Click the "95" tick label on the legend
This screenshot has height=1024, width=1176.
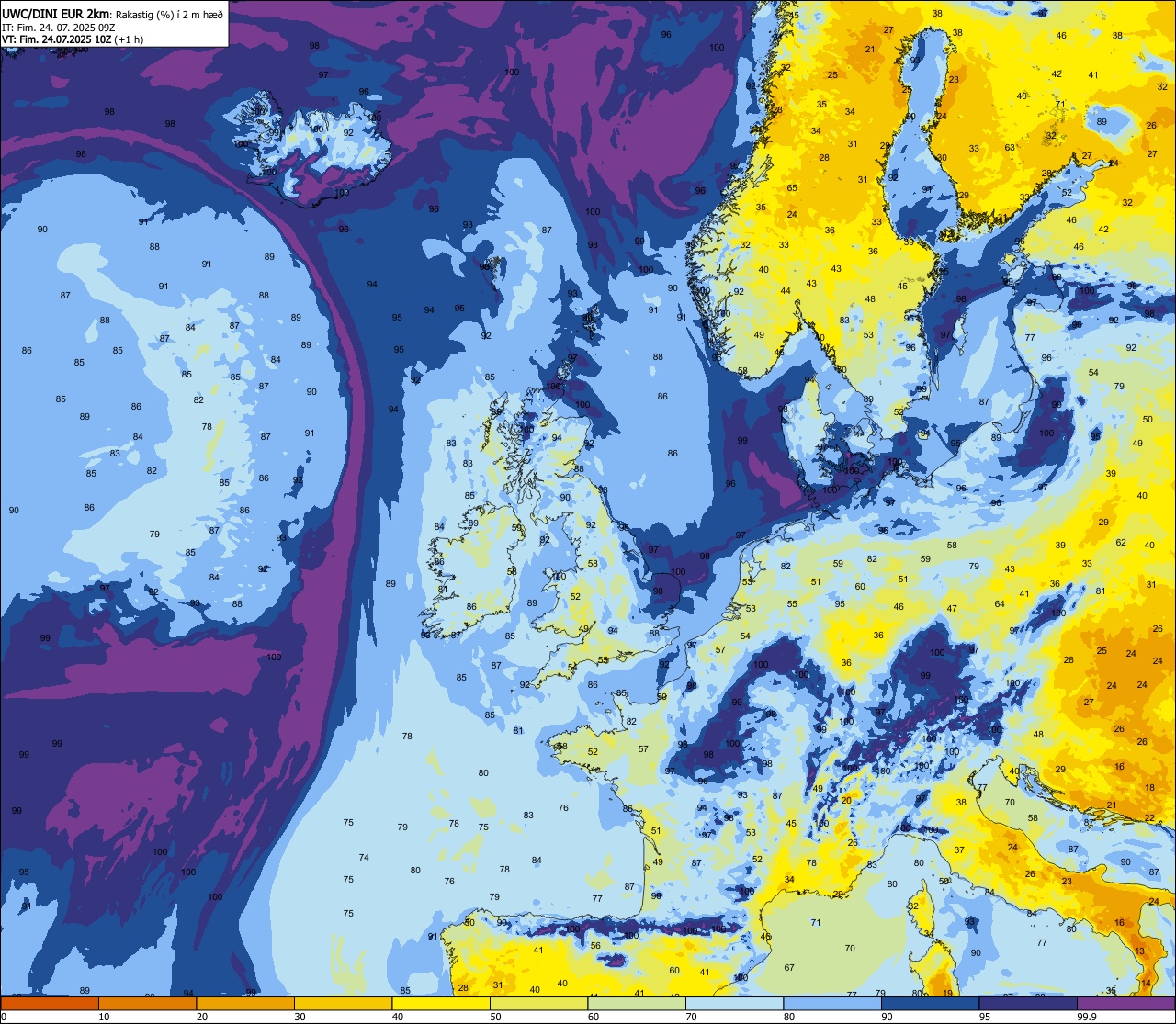point(985,1017)
